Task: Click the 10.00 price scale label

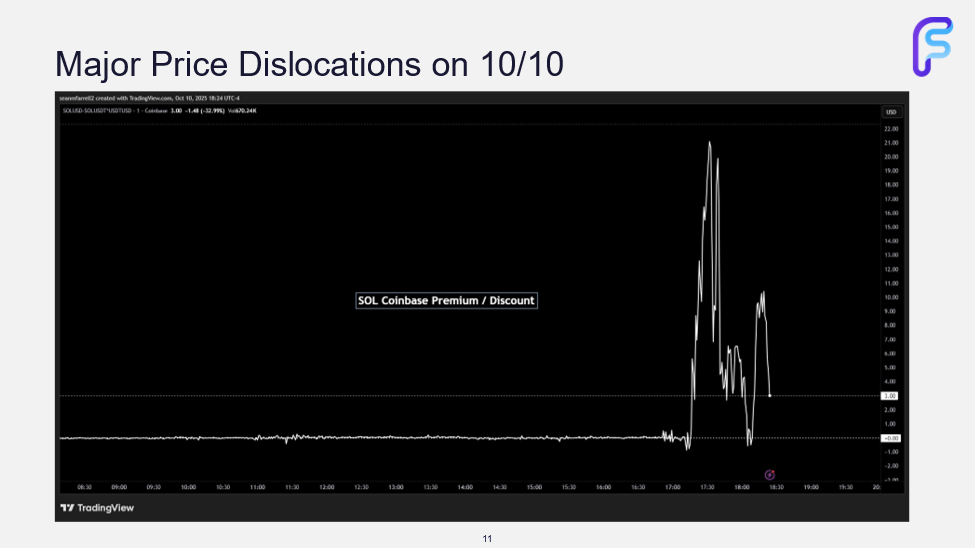Action: 891,297
